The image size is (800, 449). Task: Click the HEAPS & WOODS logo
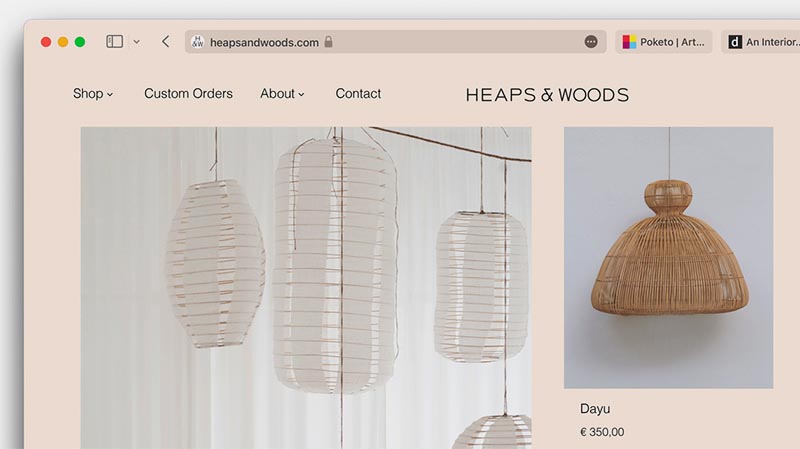coord(547,95)
